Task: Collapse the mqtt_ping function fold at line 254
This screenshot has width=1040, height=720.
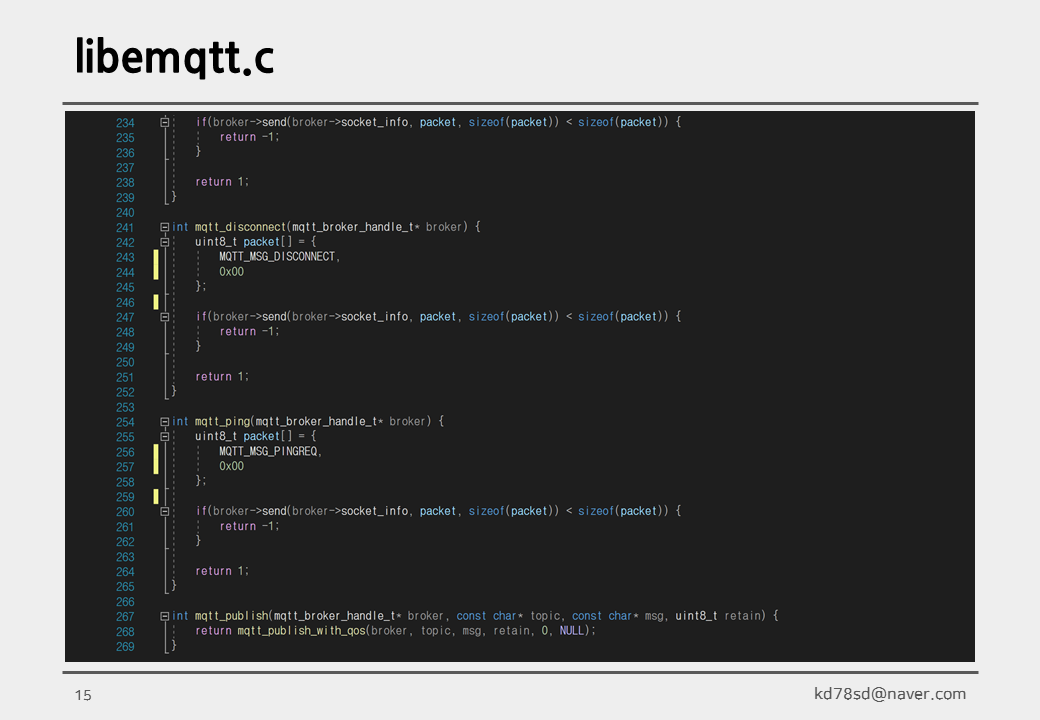Action: tap(164, 422)
